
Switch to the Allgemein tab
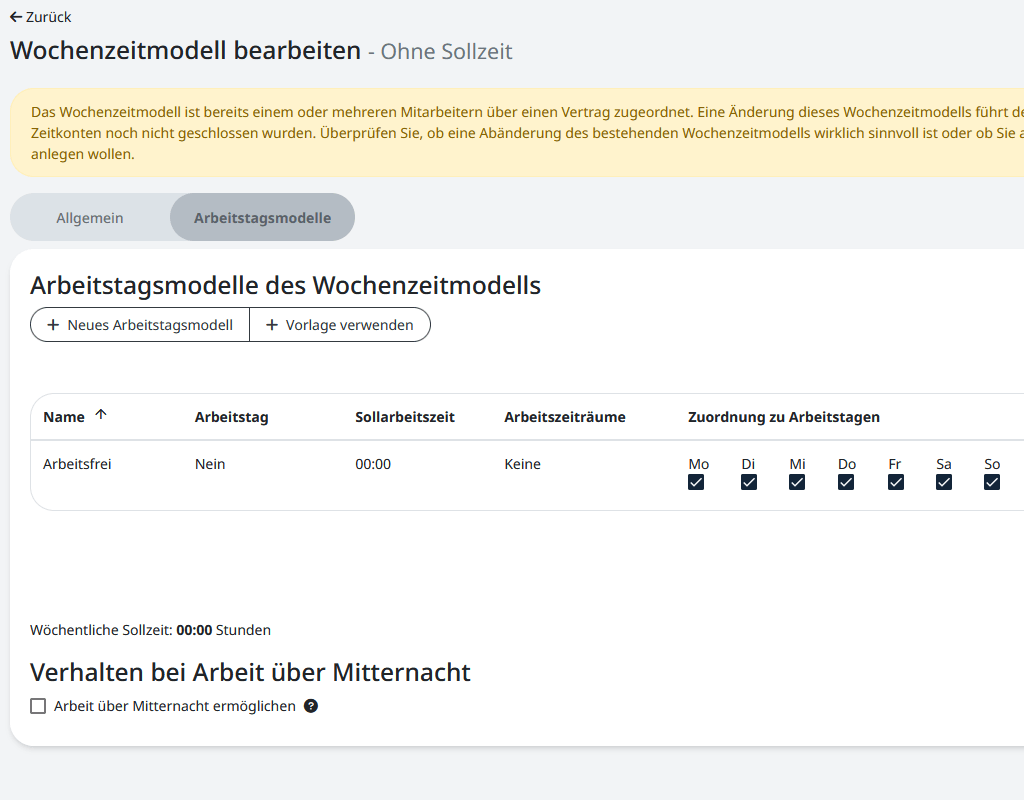coord(91,217)
